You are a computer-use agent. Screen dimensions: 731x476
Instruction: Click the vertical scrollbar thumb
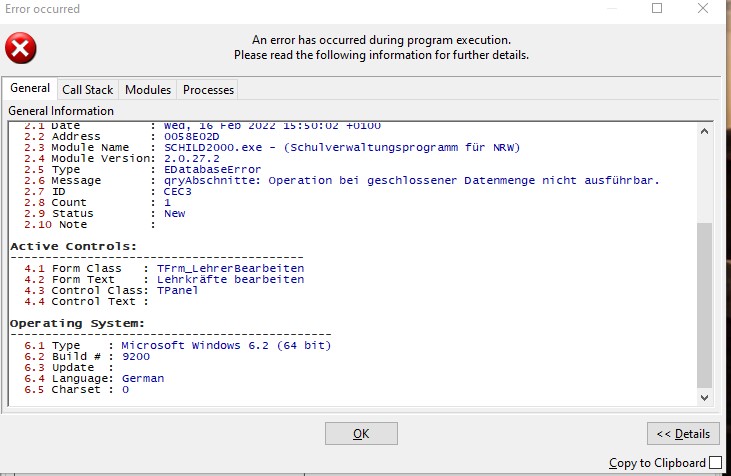704,305
